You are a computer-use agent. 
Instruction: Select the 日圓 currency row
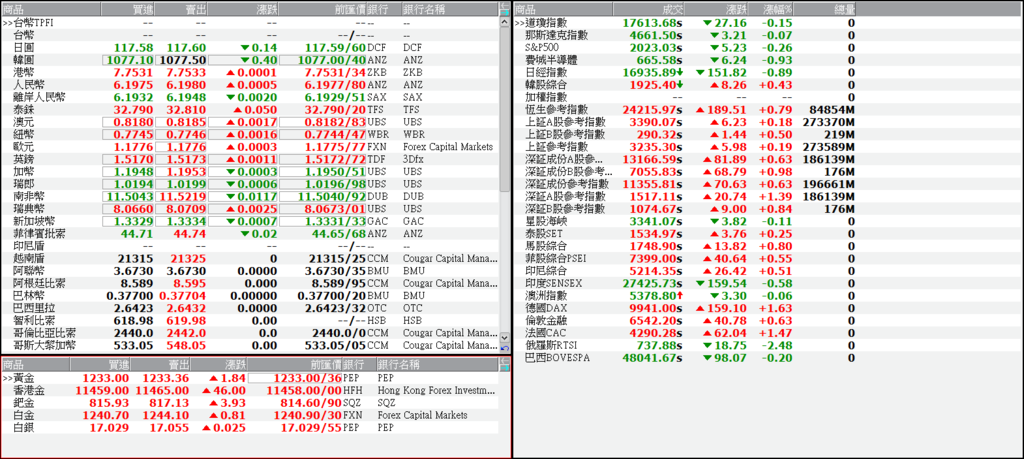(x=250, y=48)
